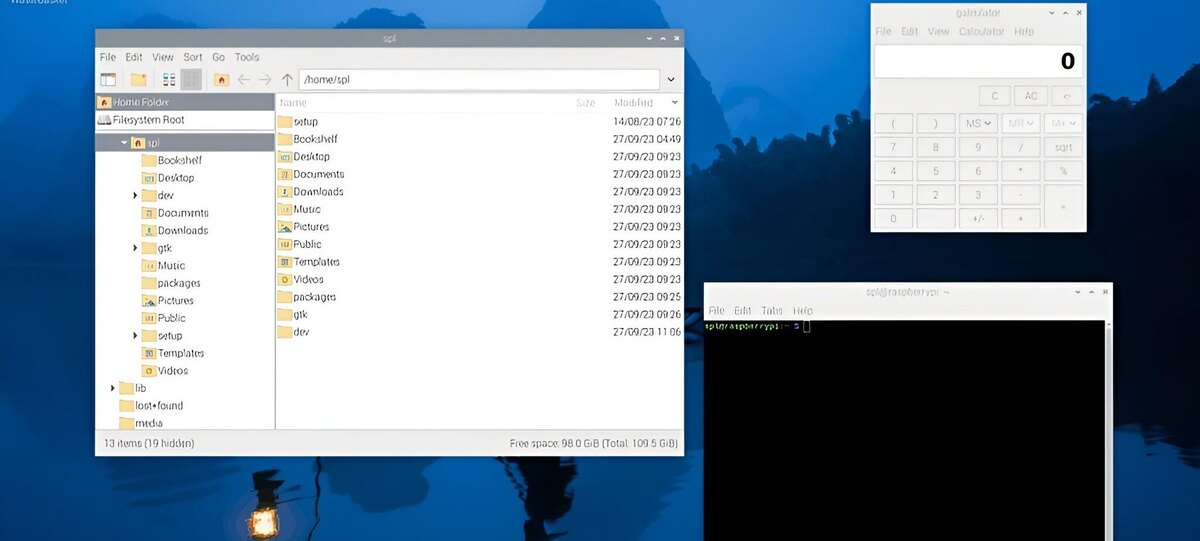Collapse the spl node in the directory tree
The width and height of the screenshot is (1200, 541).
tap(123, 143)
